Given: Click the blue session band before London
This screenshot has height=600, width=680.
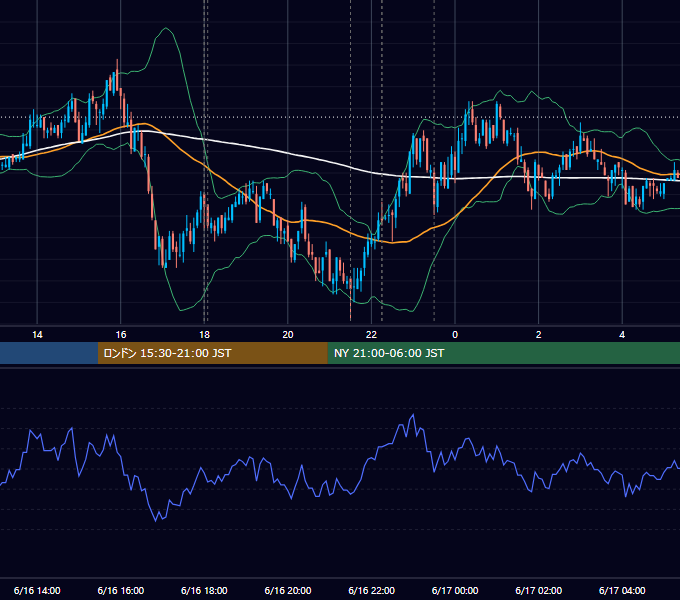Looking at the screenshot, I should pos(49,353).
